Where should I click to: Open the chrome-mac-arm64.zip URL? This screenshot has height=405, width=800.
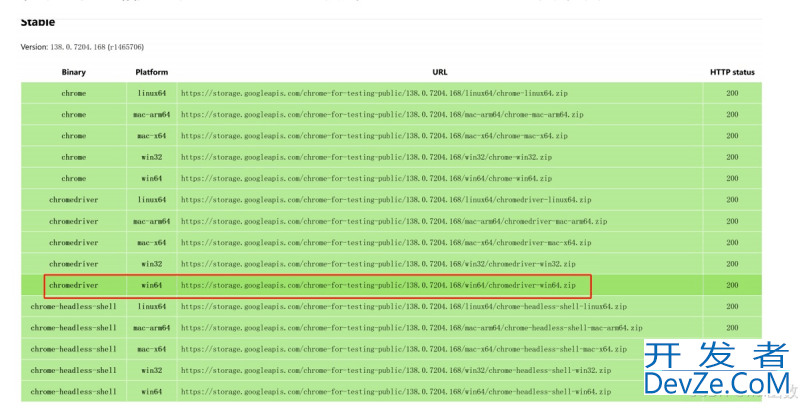[382, 115]
